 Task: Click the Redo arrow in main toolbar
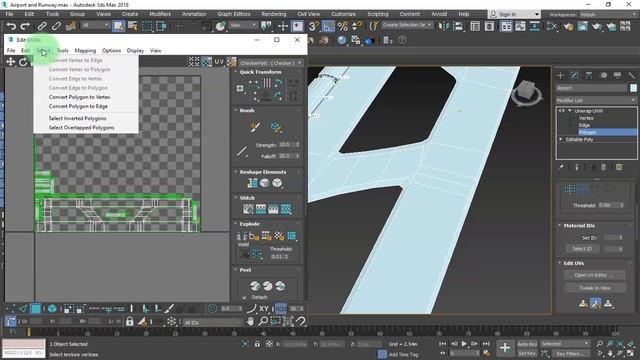(25, 26)
